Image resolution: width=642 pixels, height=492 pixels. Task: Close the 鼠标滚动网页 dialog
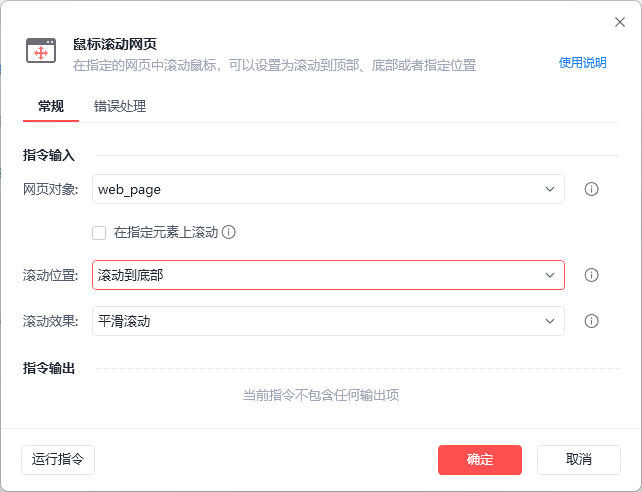[620, 22]
